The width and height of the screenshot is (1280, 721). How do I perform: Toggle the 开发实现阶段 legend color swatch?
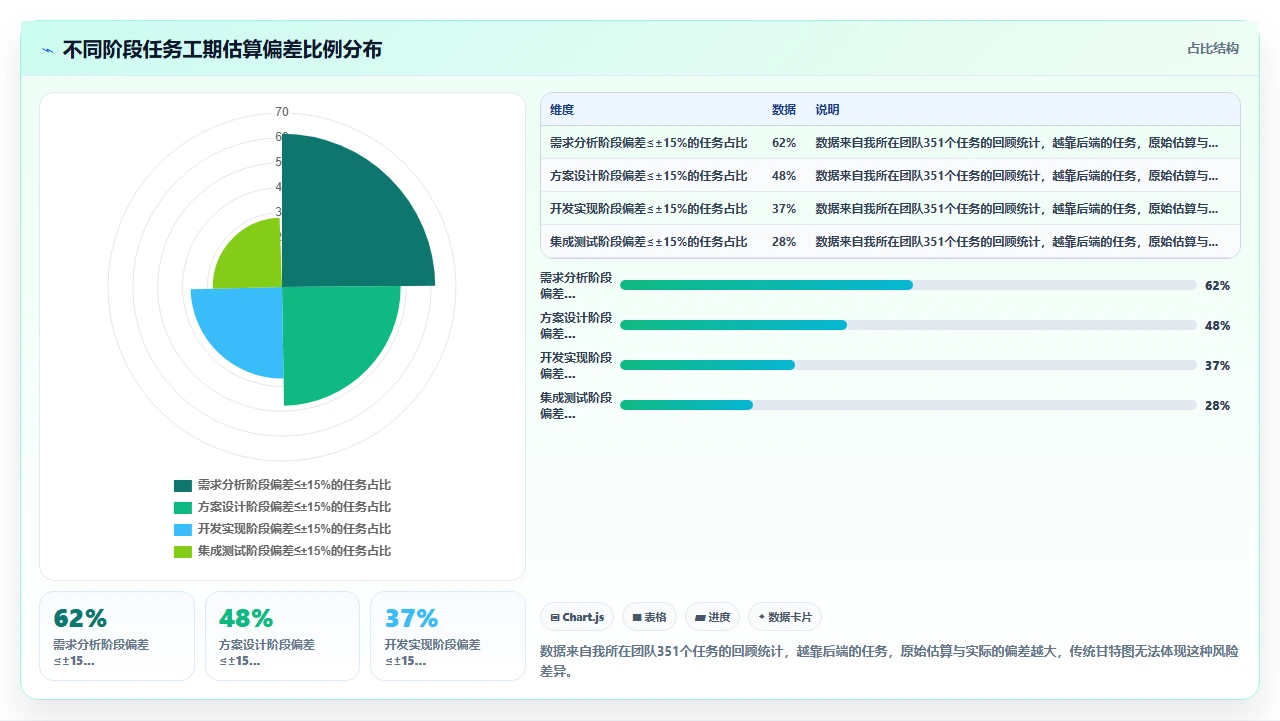pos(182,529)
